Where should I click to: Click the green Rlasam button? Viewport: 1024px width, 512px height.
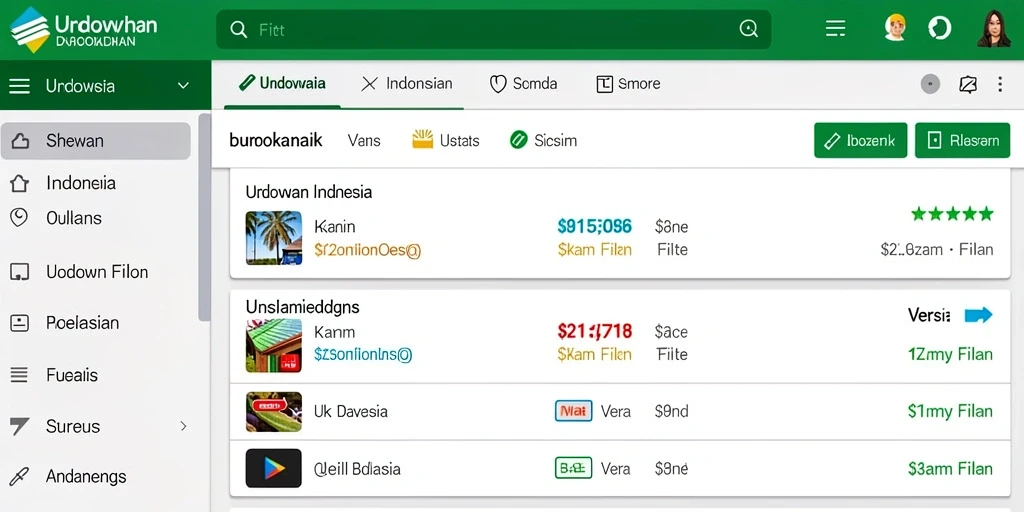[963, 140]
